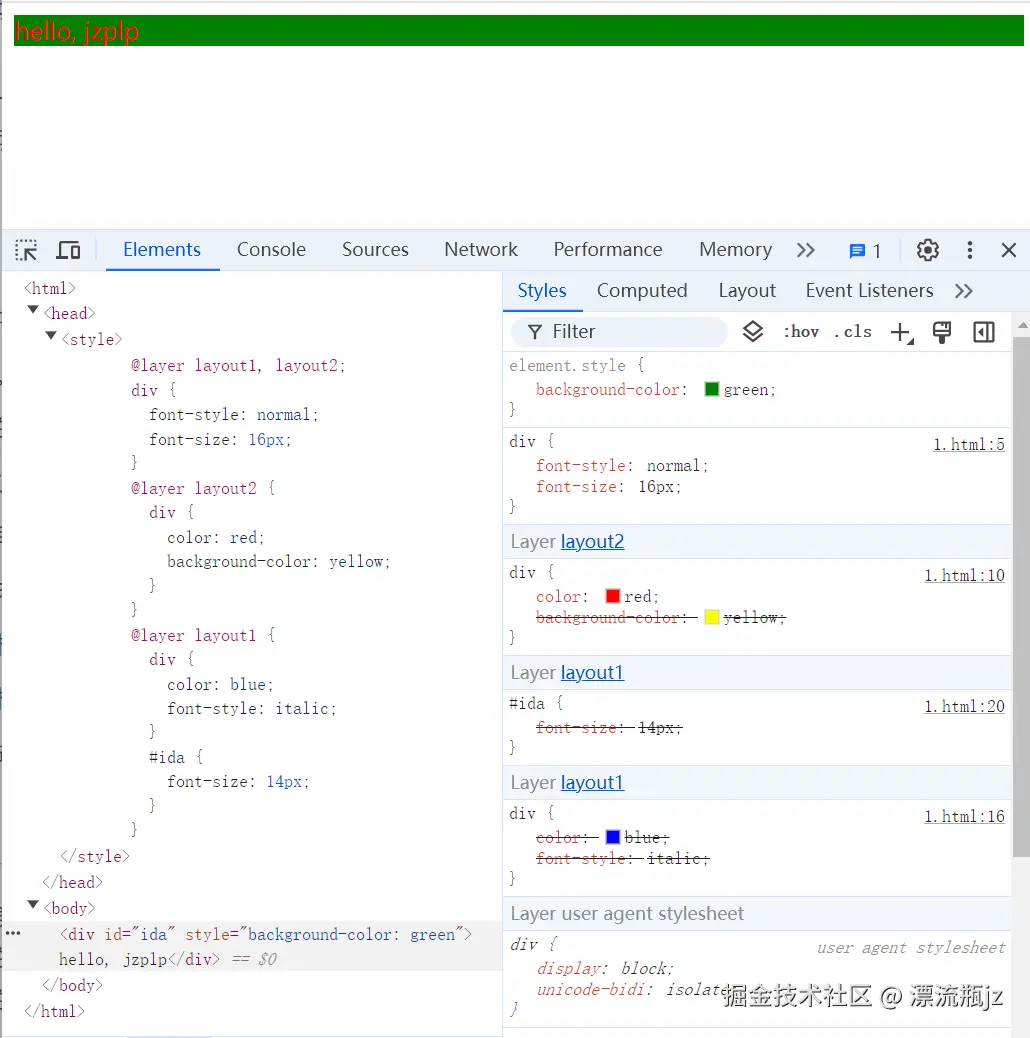Open the issues counter badge
This screenshot has width=1030, height=1038.
865,251
